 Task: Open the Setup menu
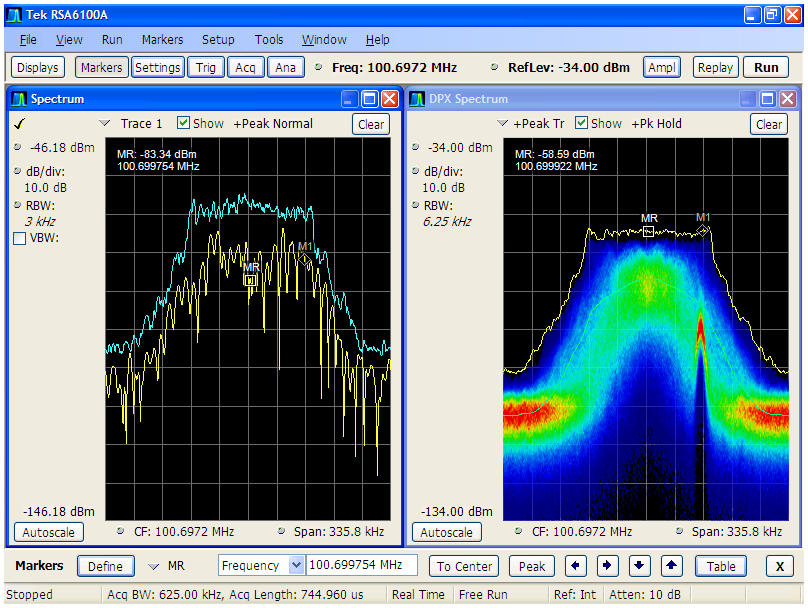click(x=218, y=40)
